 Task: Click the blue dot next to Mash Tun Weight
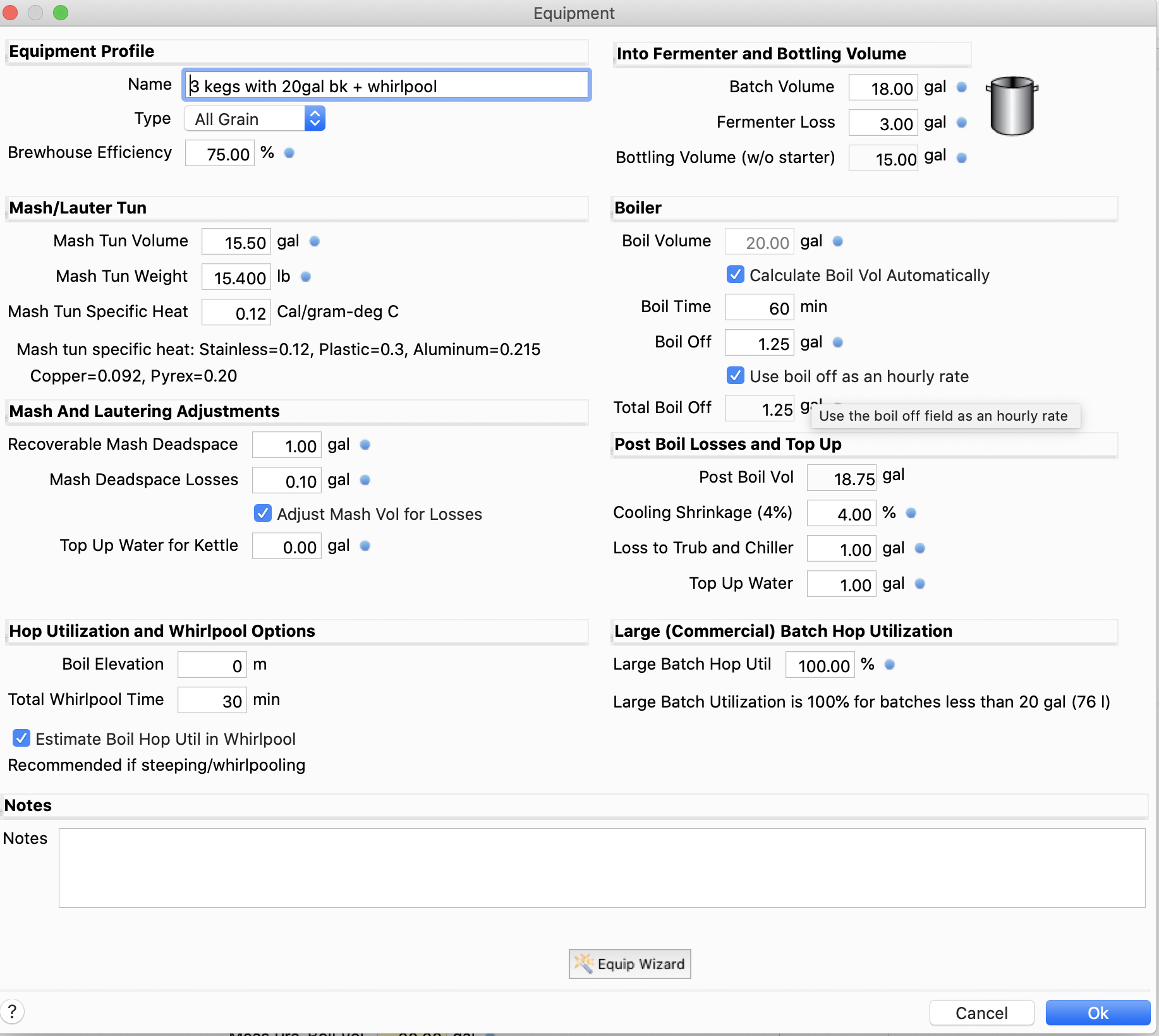tap(306, 277)
